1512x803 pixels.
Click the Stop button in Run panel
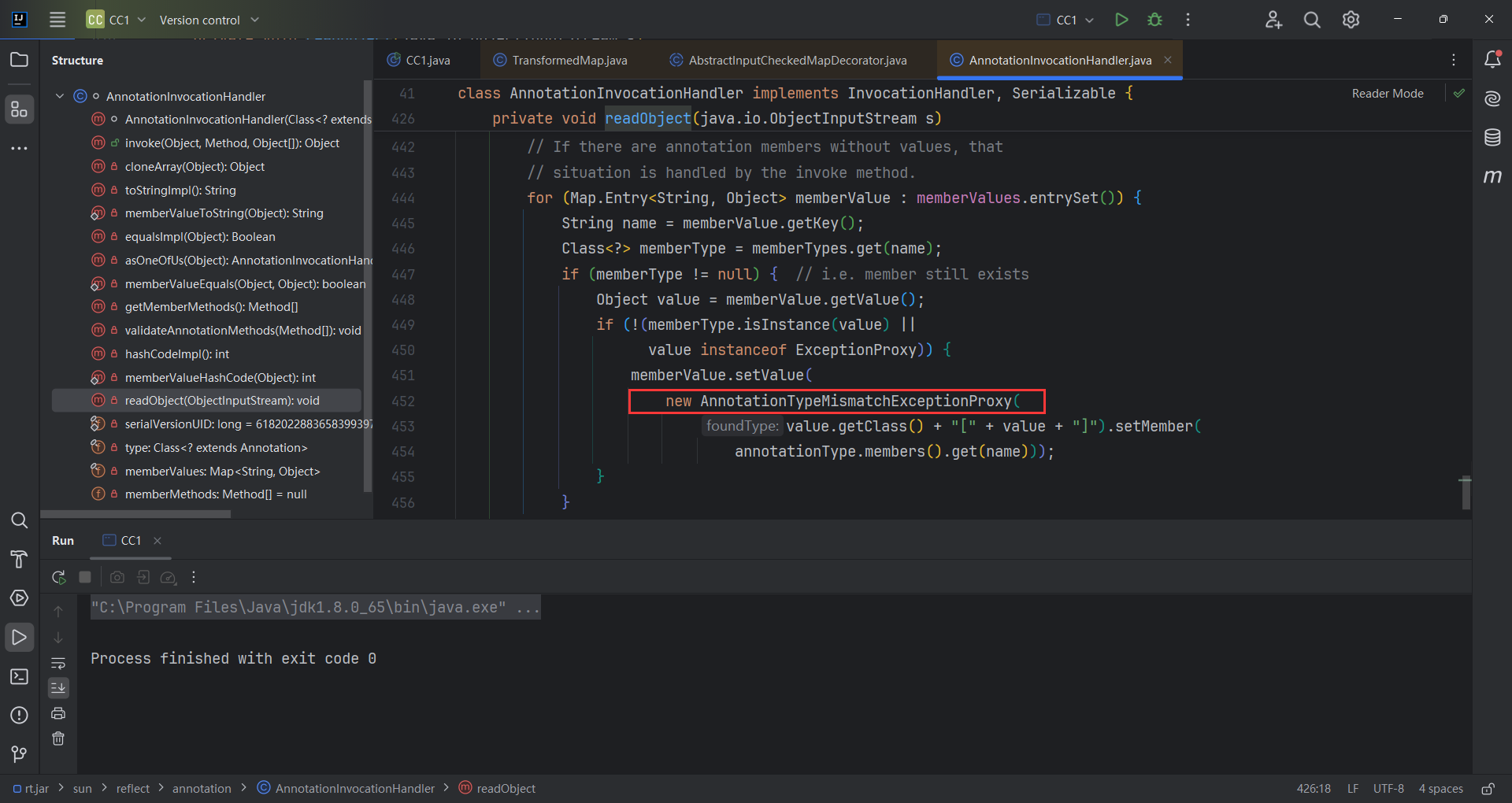pos(85,577)
